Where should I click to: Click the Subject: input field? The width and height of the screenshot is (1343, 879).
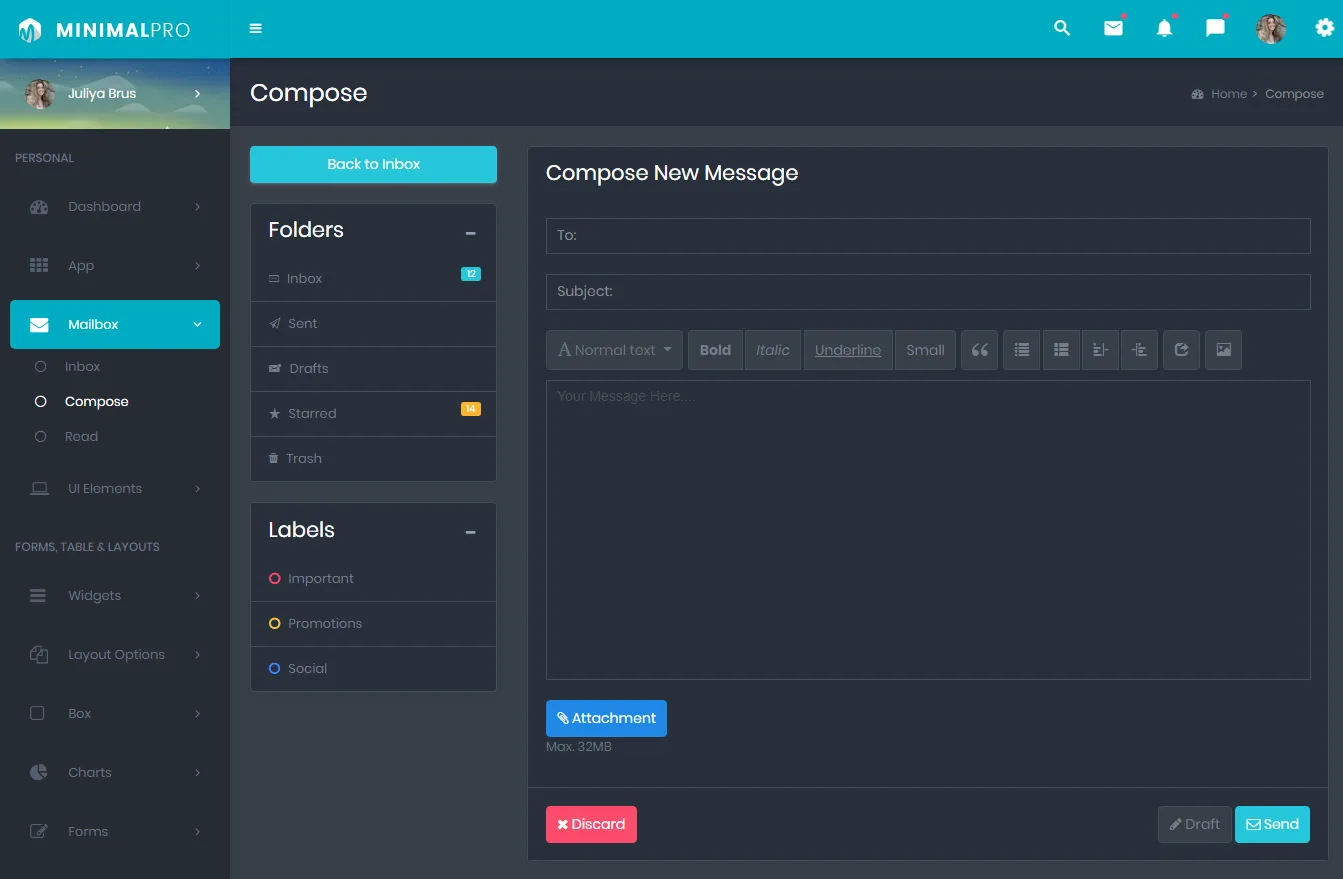pyautogui.click(x=928, y=292)
